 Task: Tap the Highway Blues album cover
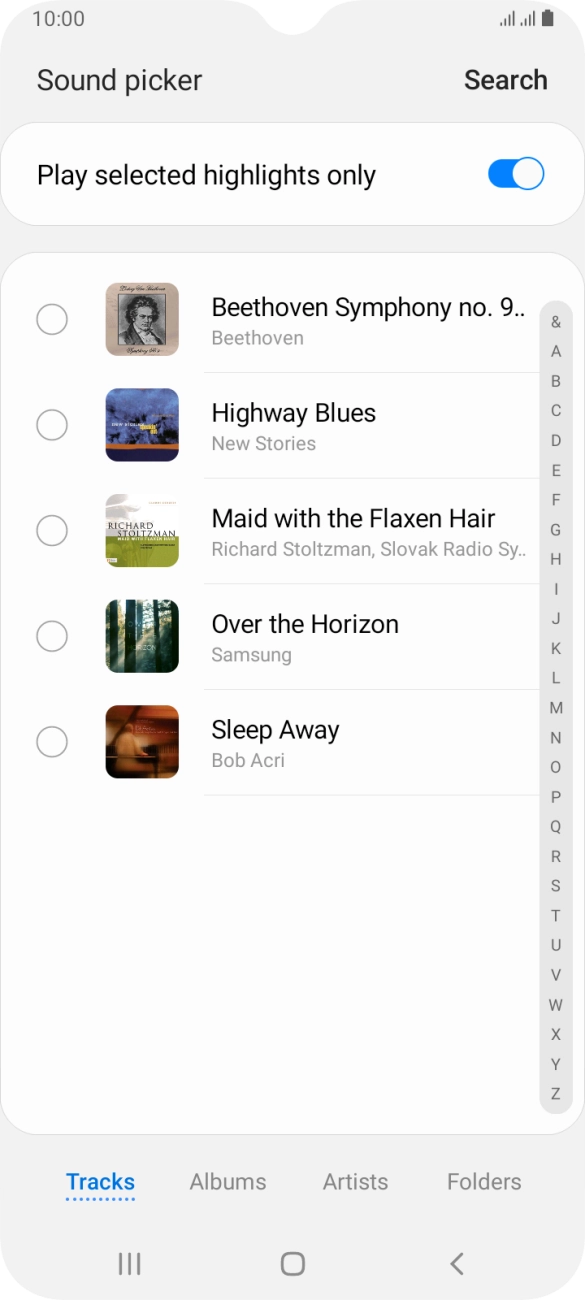[x=142, y=425]
